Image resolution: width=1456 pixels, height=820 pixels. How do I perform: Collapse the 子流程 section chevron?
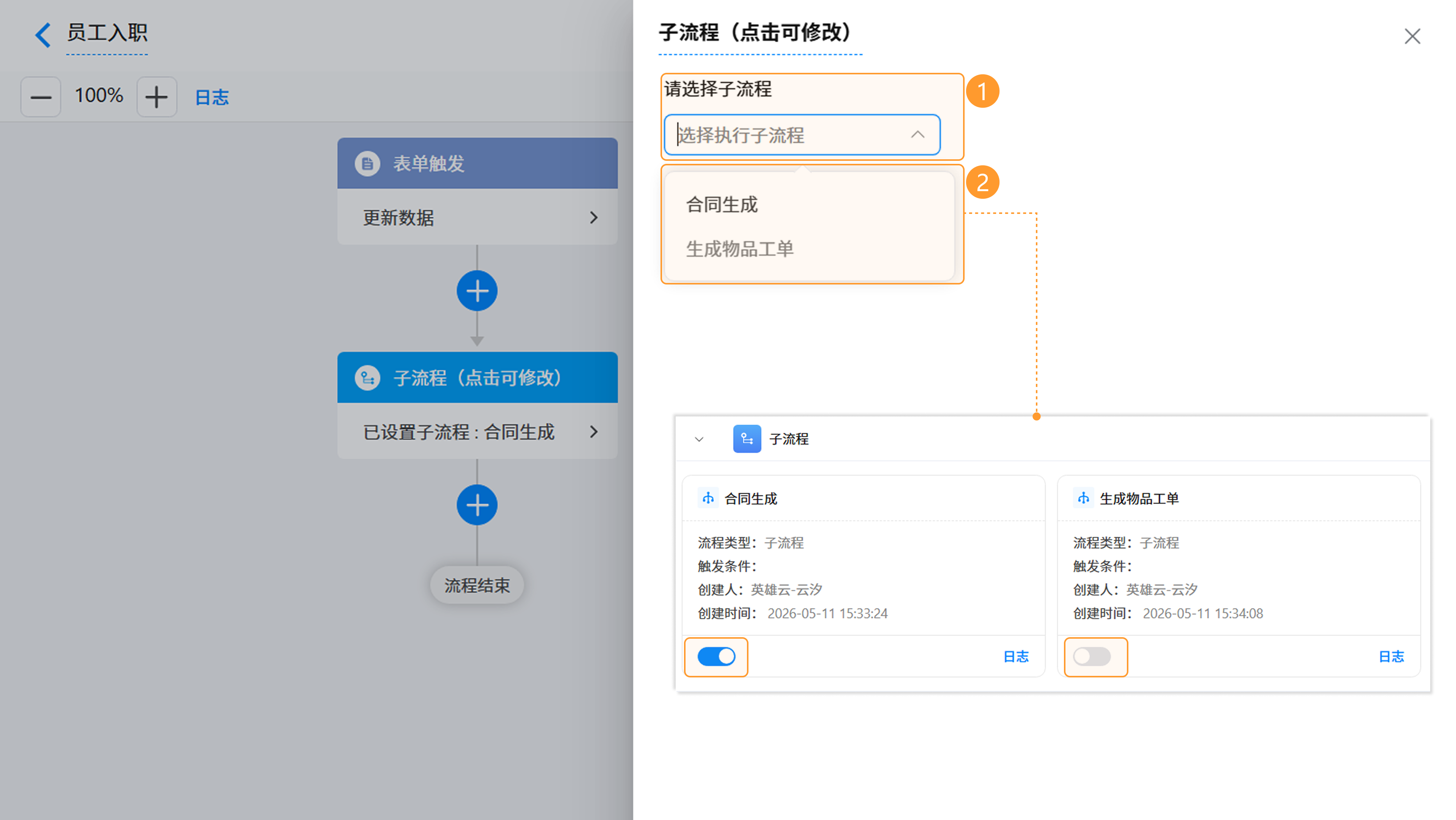[699, 440]
